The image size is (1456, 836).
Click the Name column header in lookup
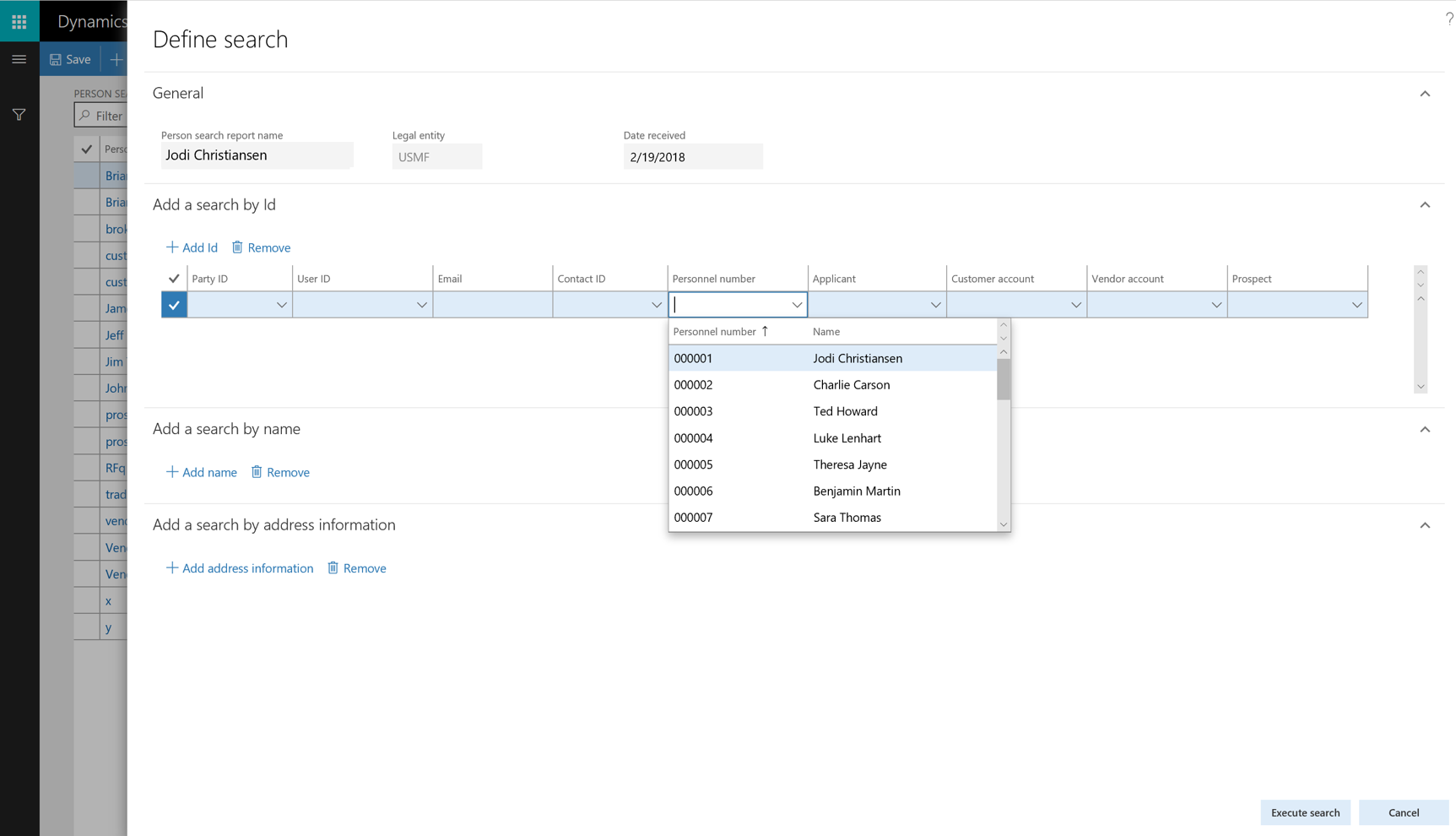826,332
